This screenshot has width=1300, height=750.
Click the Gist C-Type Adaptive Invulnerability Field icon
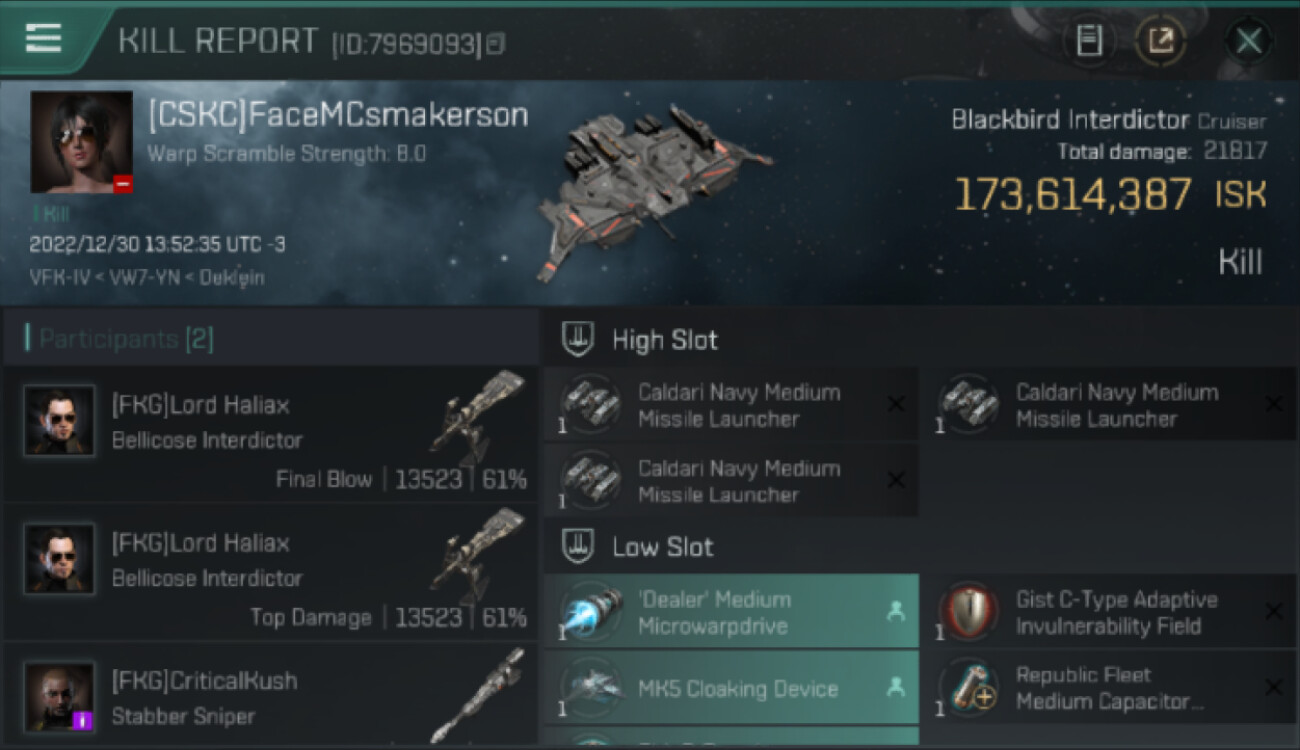tap(970, 612)
